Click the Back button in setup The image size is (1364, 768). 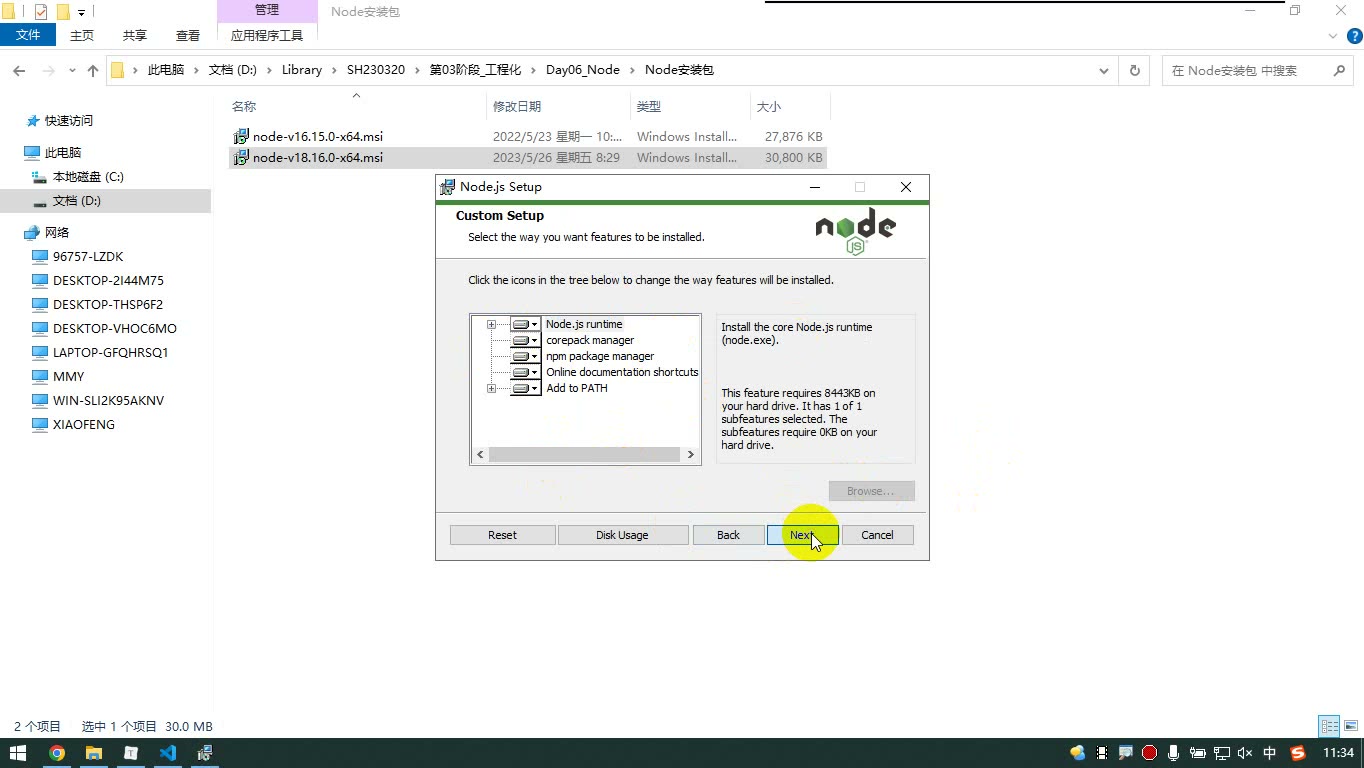(x=728, y=535)
